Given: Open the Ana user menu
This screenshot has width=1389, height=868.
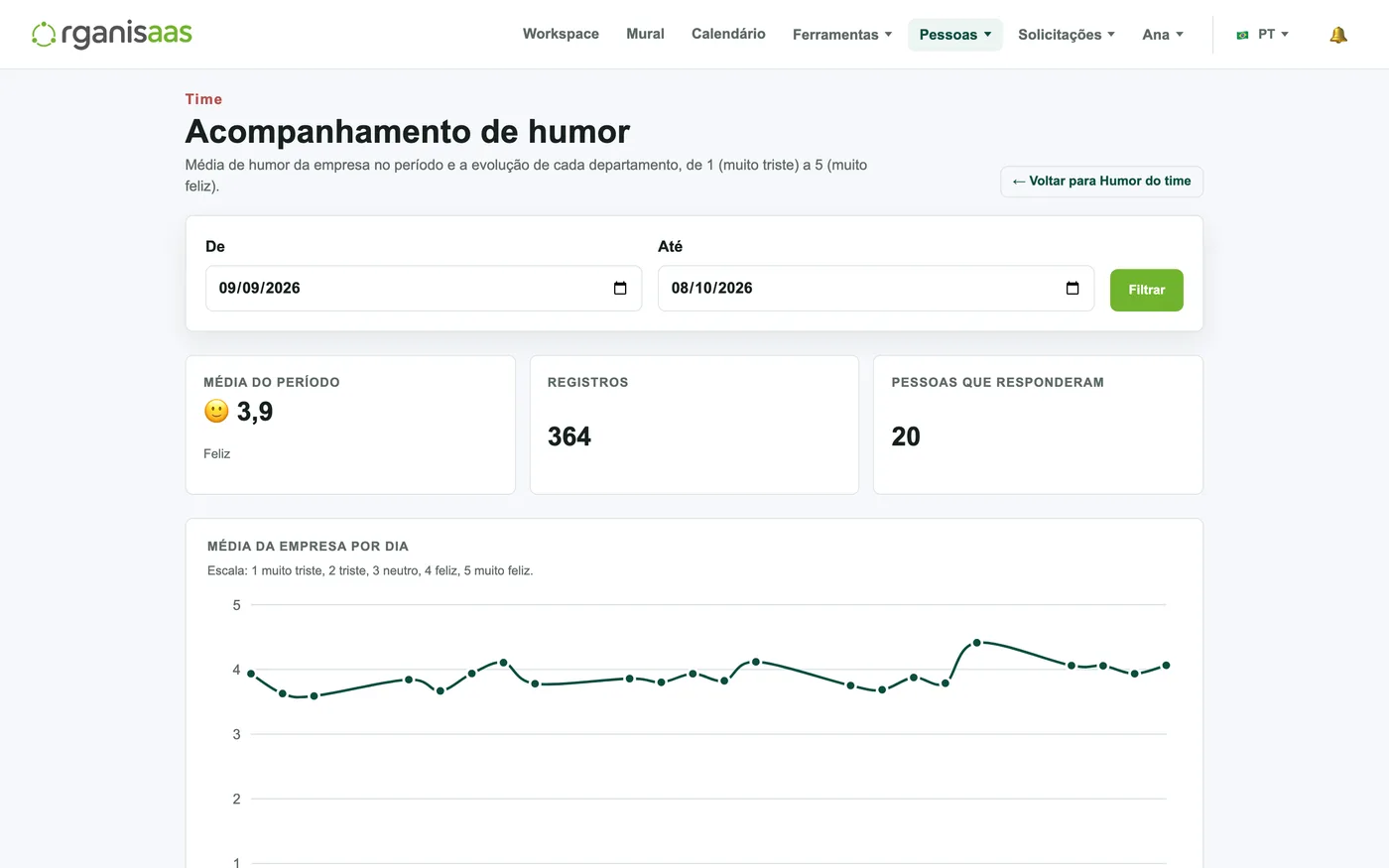Looking at the screenshot, I should [1163, 35].
